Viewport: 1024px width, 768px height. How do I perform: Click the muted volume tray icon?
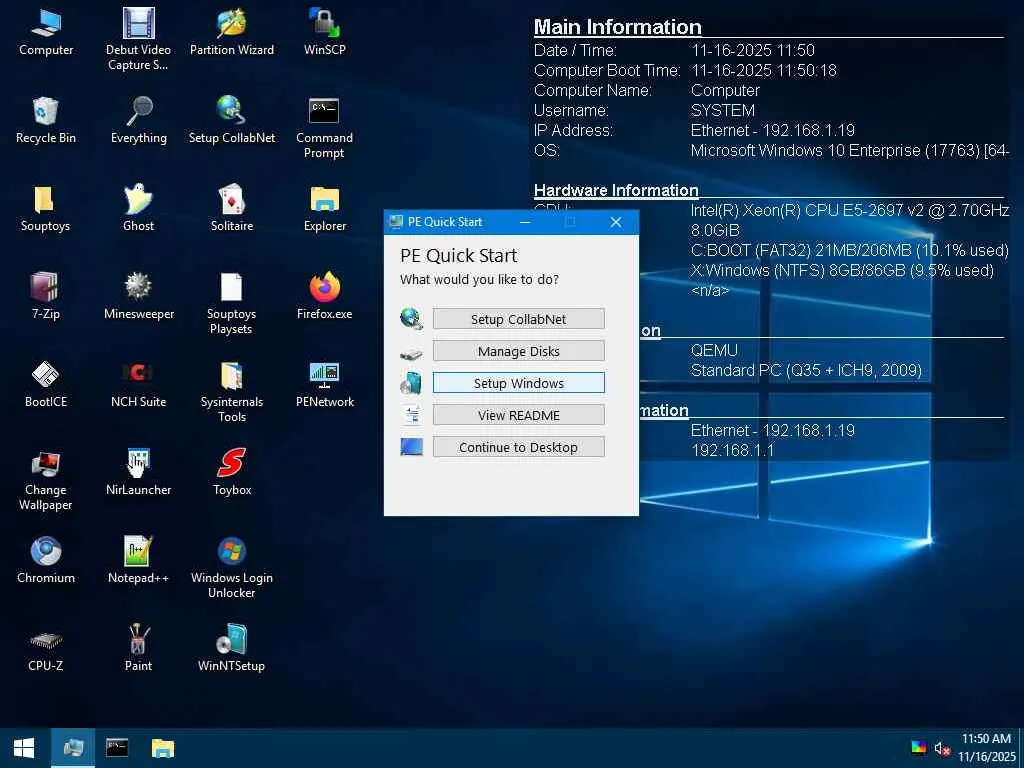tap(941, 748)
